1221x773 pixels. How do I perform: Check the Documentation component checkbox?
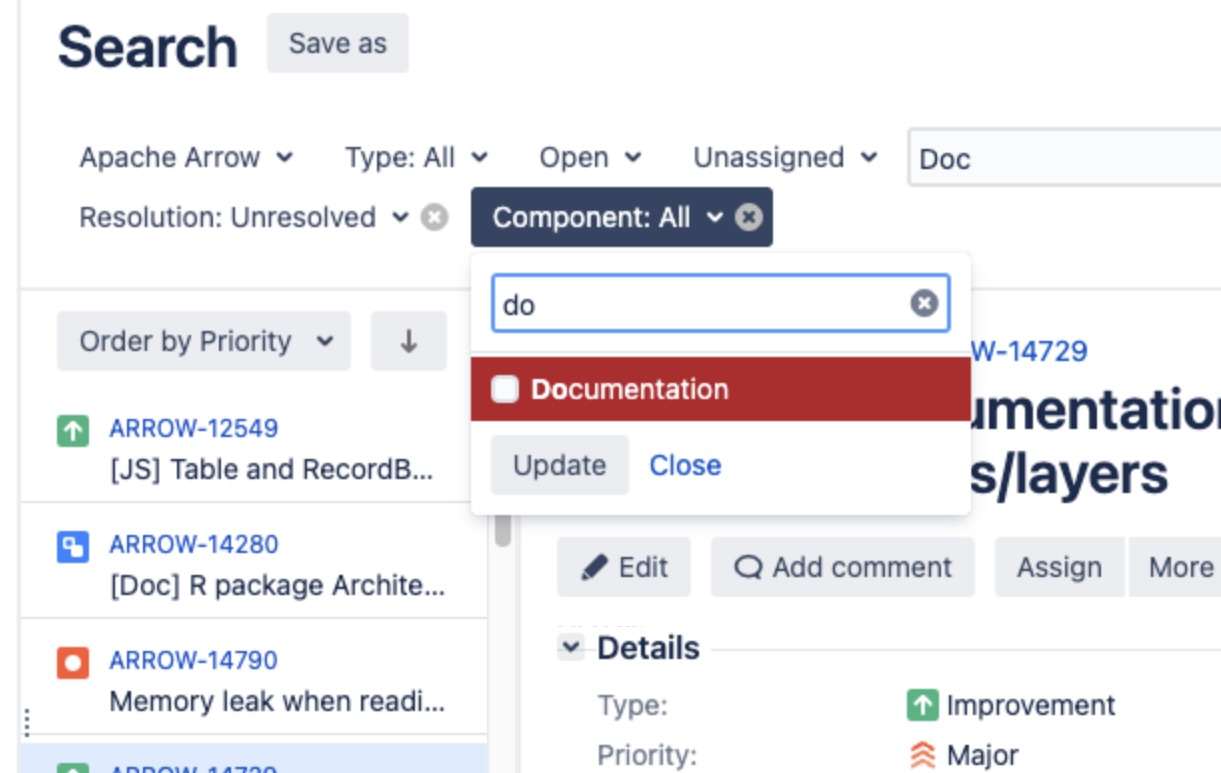[505, 390]
